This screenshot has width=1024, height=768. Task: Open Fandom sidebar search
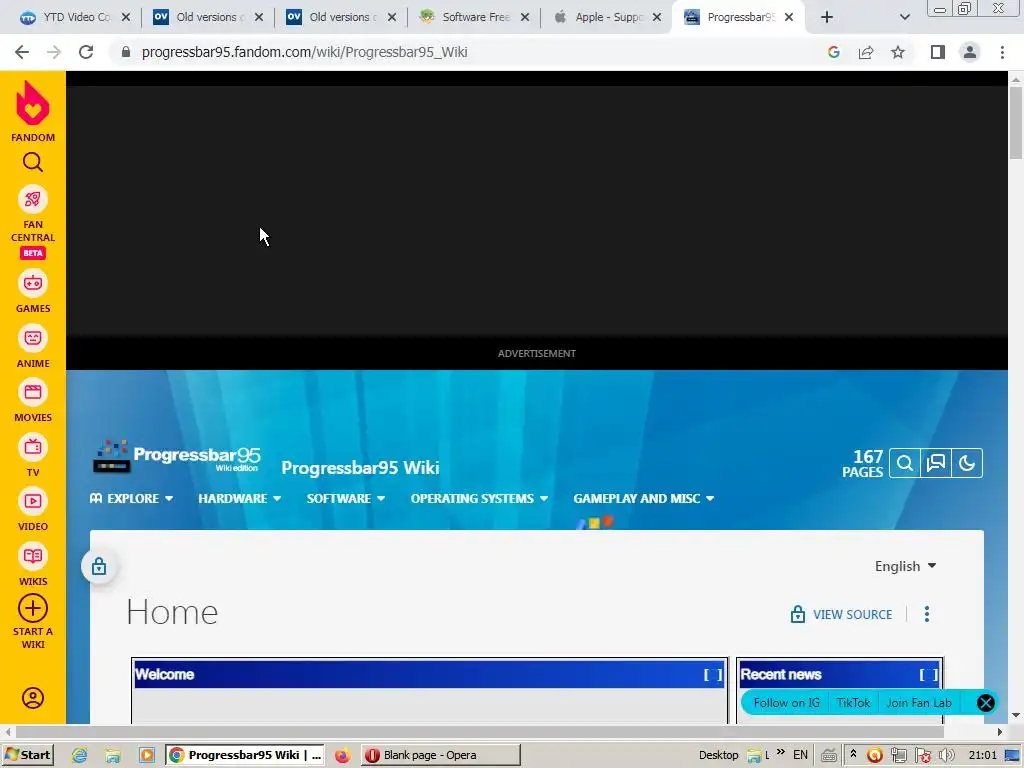(x=33, y=162)
